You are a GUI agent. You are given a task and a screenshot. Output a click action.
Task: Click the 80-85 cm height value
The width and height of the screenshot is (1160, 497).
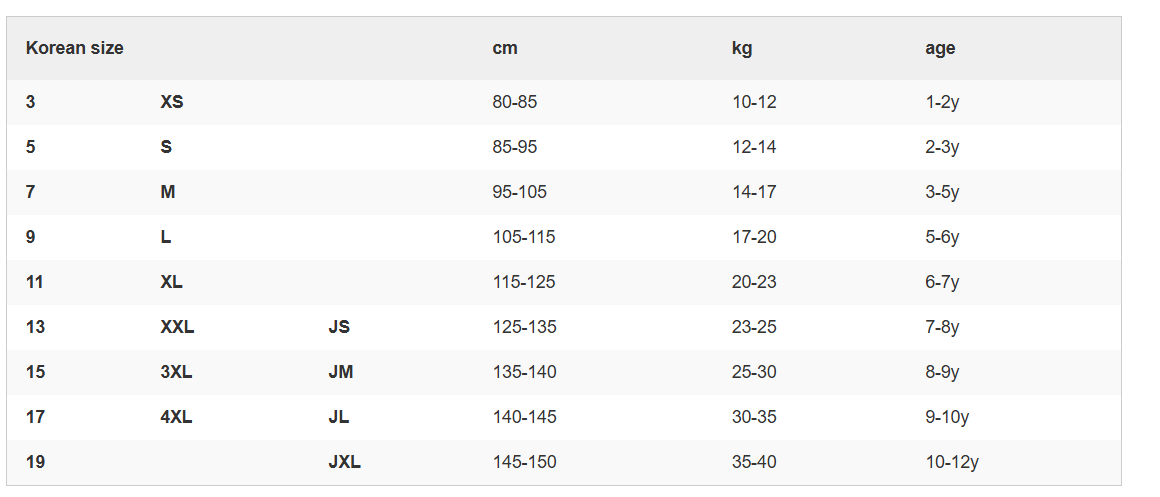point(515,102)
